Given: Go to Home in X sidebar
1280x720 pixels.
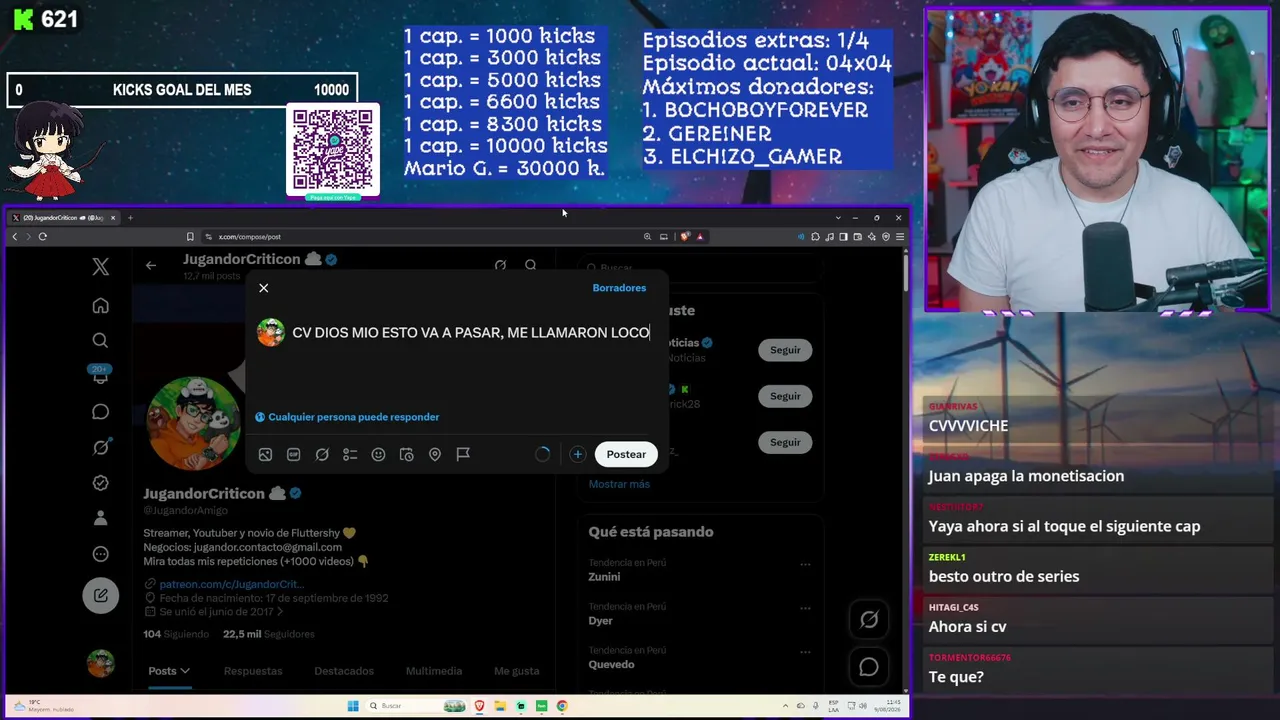Looking at the screenshot, I should tap(100, 306).
